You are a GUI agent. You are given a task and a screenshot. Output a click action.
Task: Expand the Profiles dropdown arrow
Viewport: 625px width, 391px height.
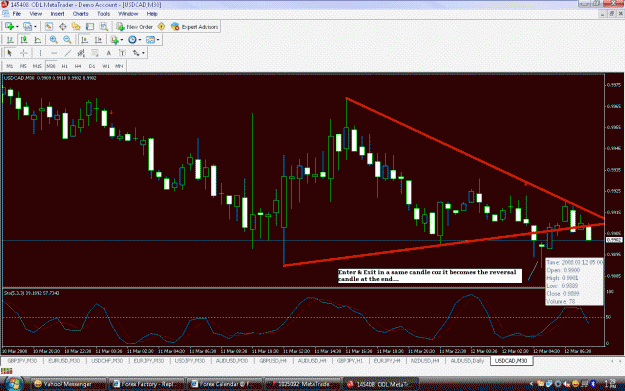[35, 27]
